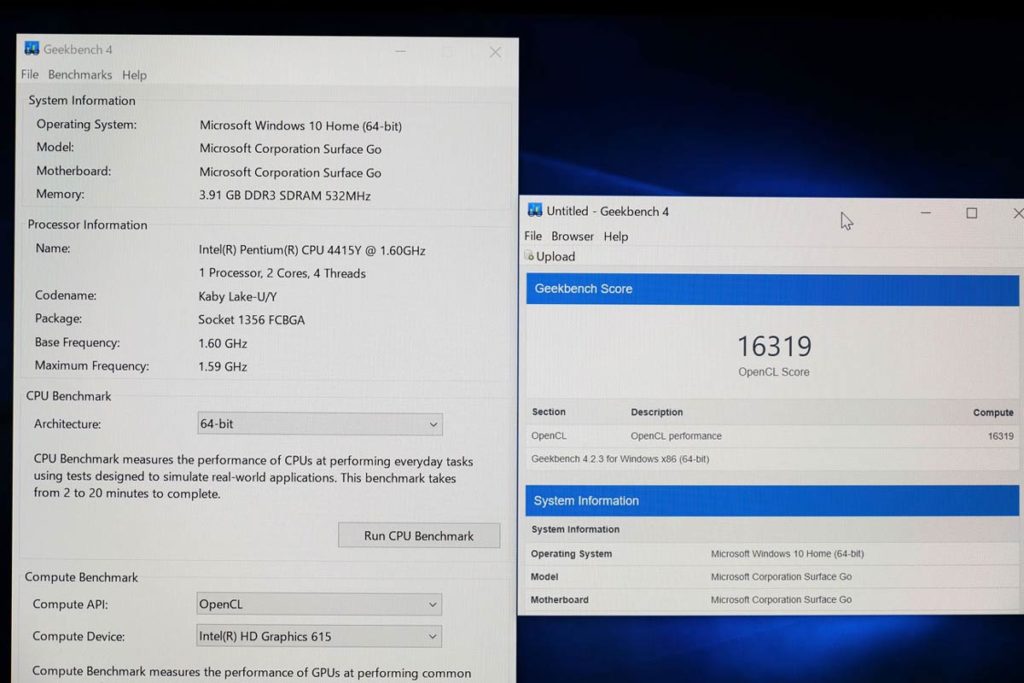
Task: Open Compute Device Intel HD Graphics dropdown
Action: pyautogui.click(x=319, y=636)
